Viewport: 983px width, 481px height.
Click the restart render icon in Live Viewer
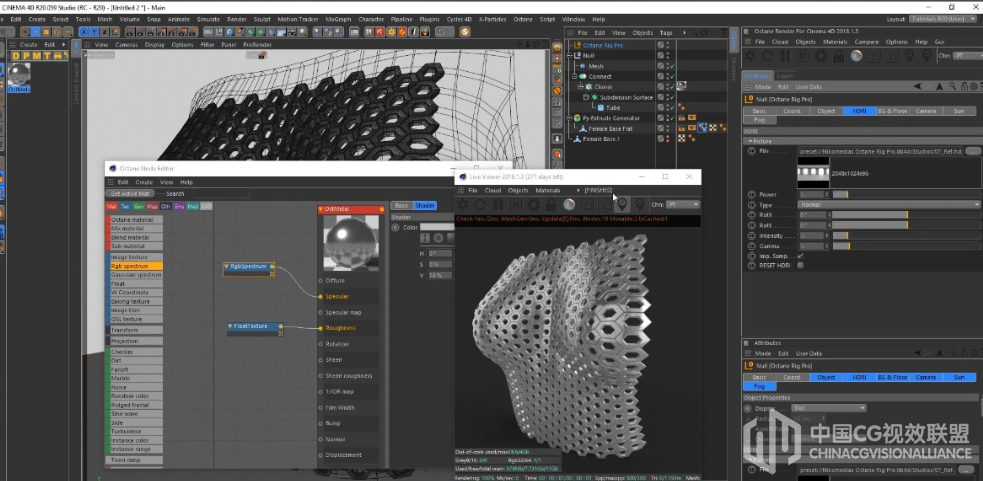[x=481, y=204]
